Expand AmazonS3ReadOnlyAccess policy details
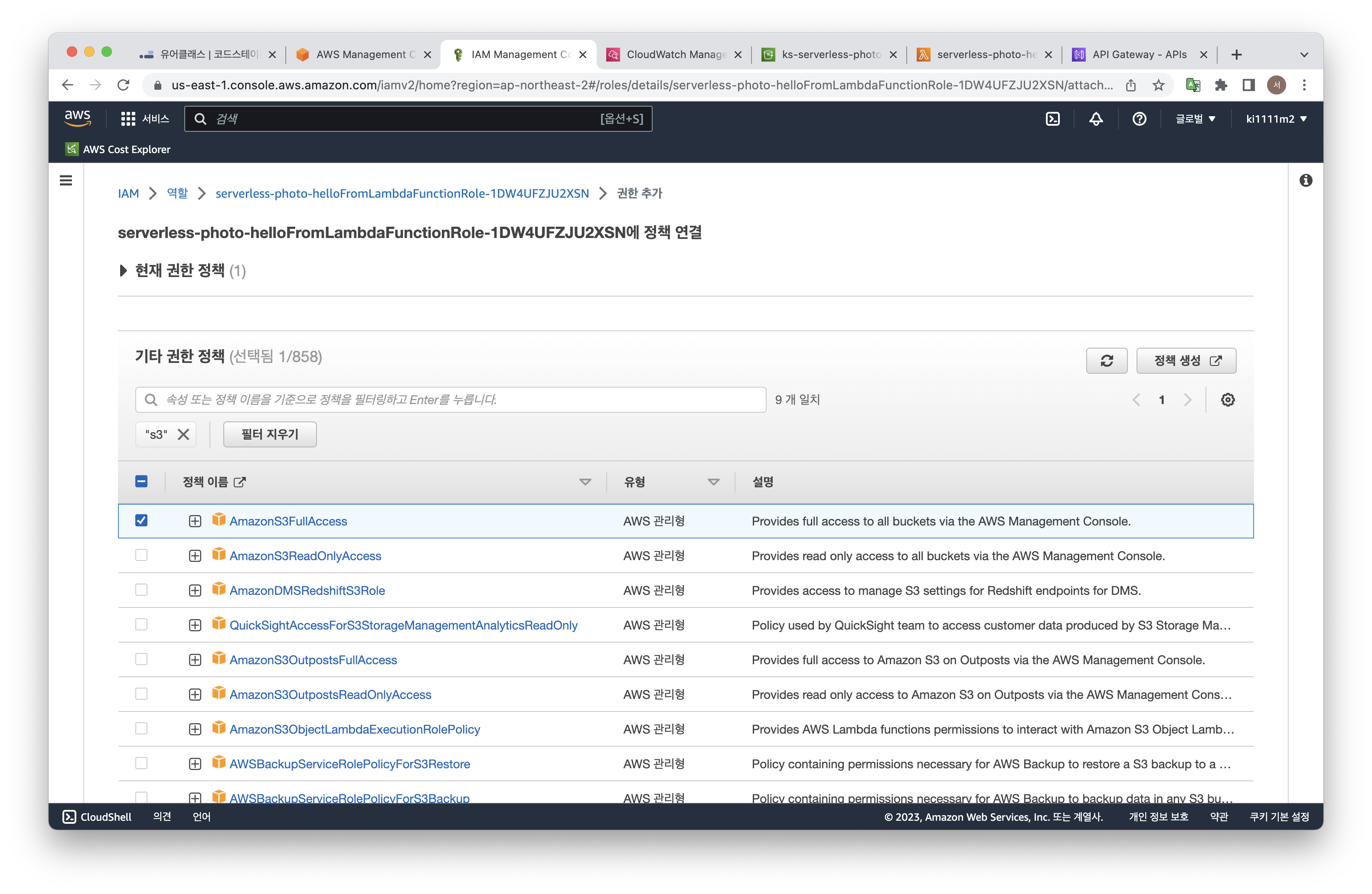The width and height of the screenshot is (1372, 894). pos(195,556)
